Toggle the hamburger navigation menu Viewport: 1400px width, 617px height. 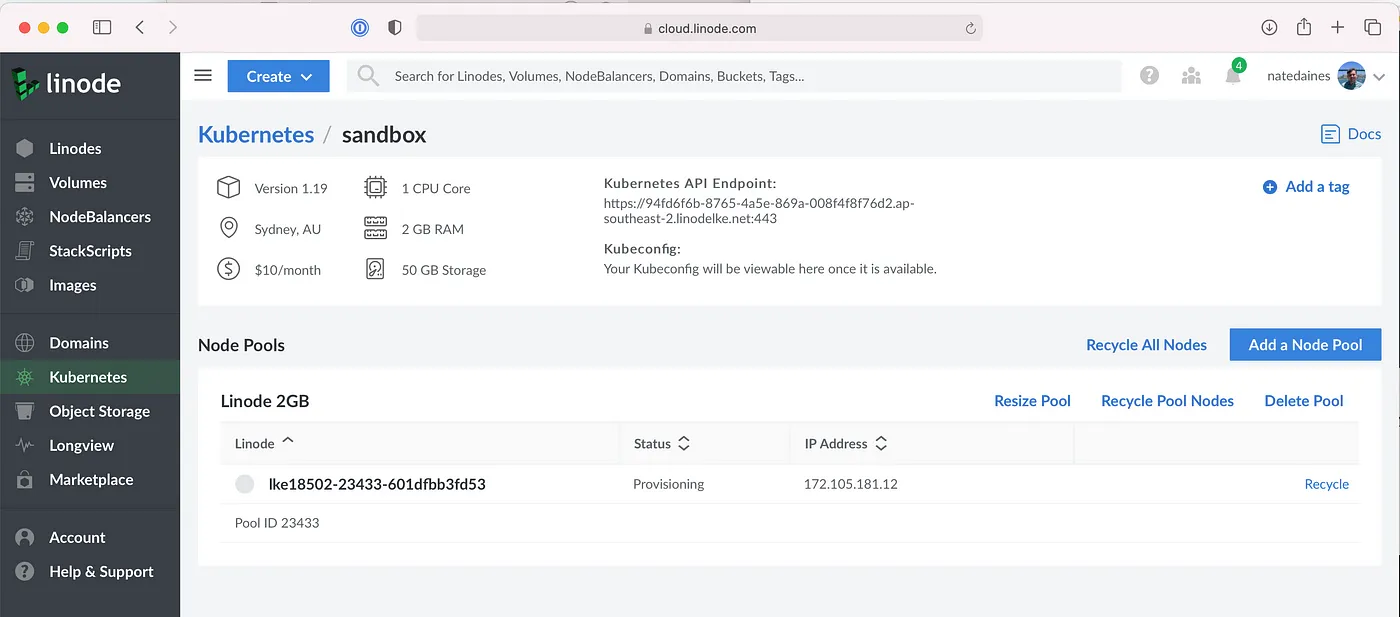click(x=203, y=76)
